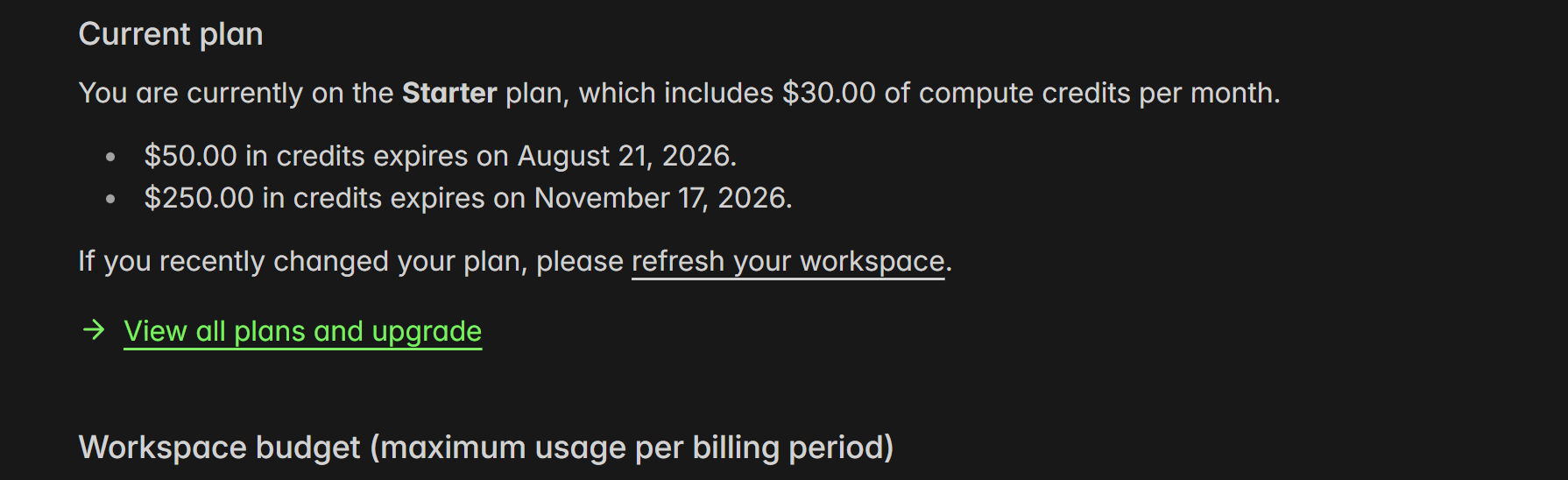This screenshot has width=1568, height=480.
Task: Click the $30.00 monthly credits amount
Action: point(829,93)
